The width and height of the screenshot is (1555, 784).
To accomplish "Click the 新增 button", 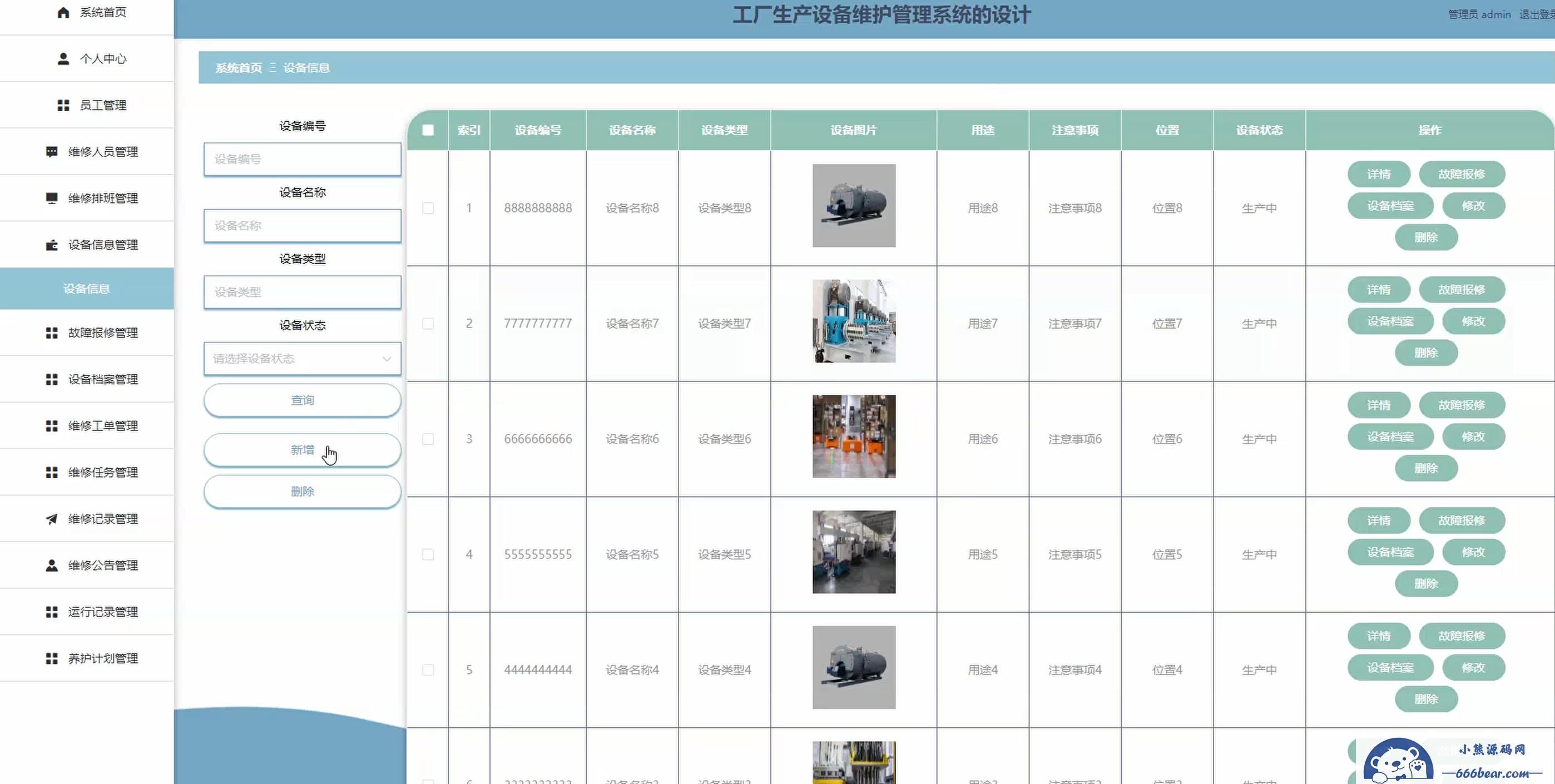I will [x=302, y=450].
